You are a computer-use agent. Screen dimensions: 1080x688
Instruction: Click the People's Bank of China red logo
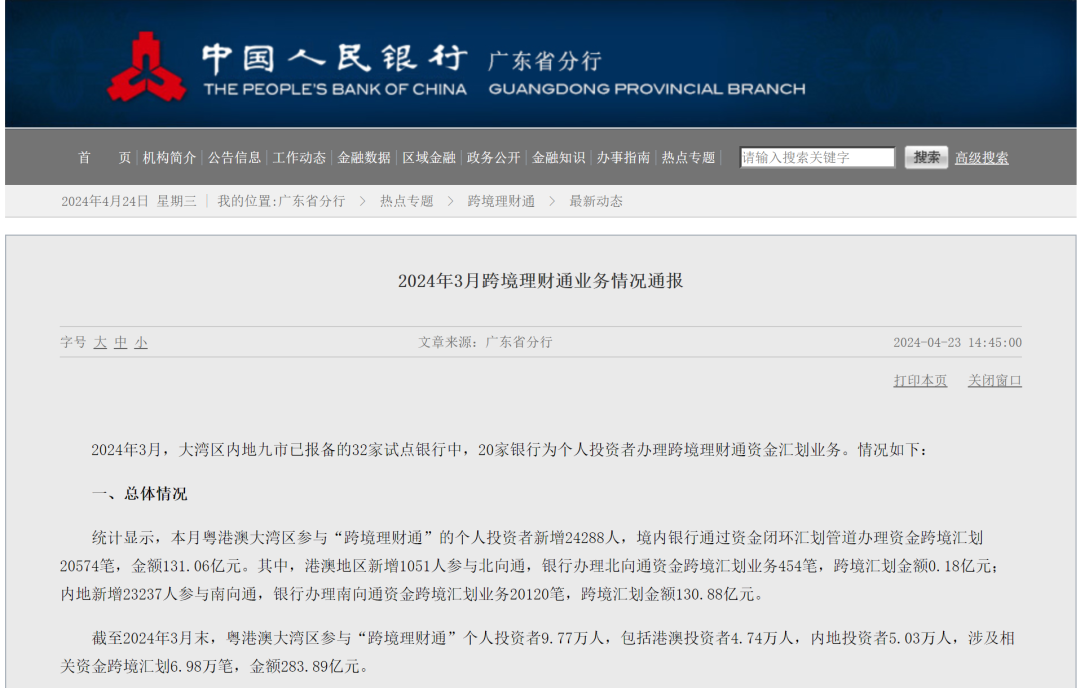click(x=147, y=67)
